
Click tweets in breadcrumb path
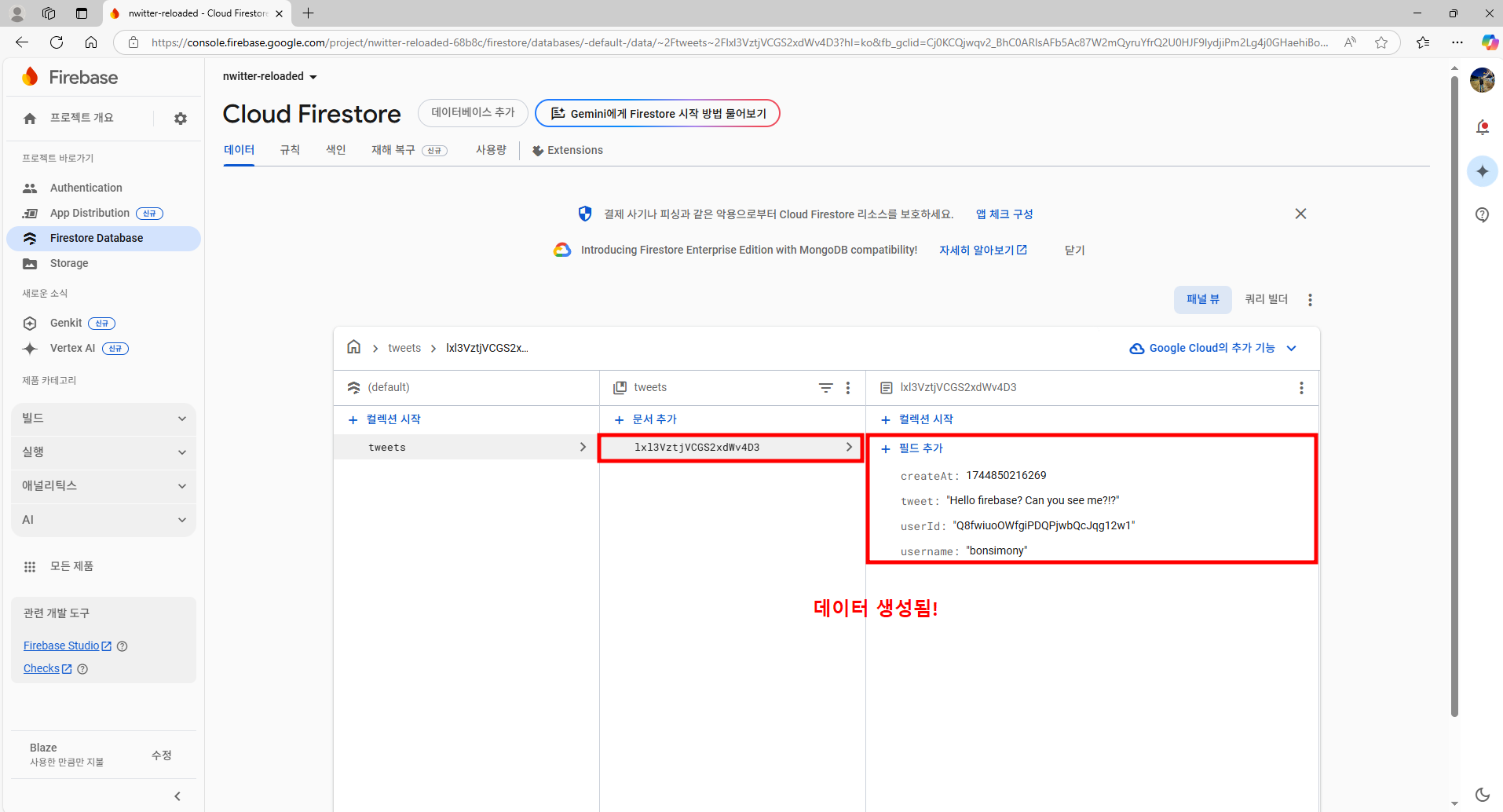(x=404, y=348)
